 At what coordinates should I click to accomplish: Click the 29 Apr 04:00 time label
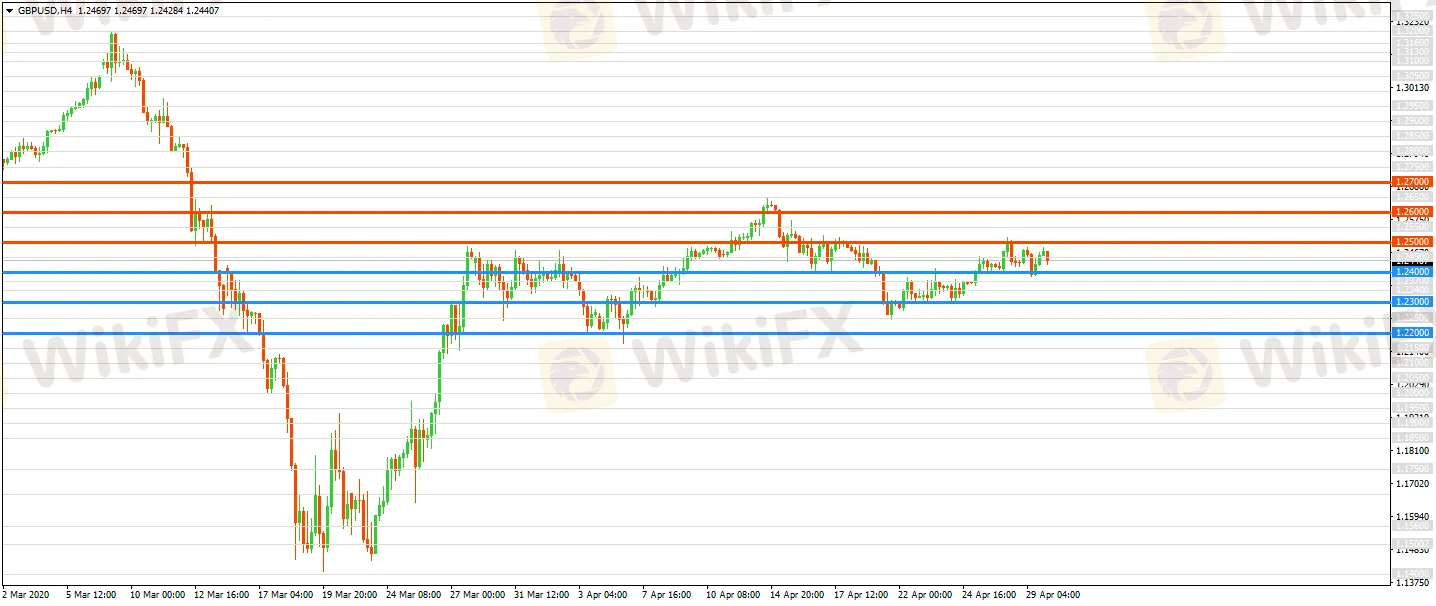pos(1053,595)
